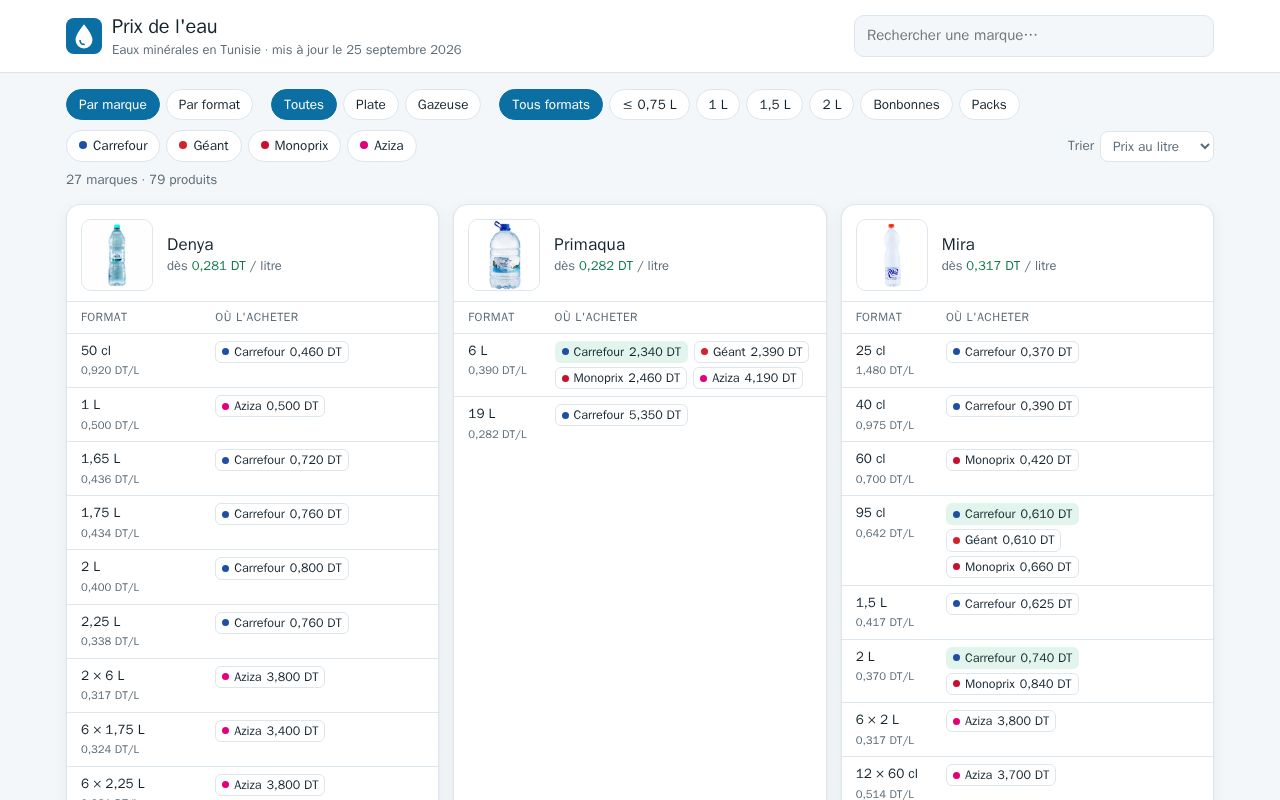Filter formats to Bonbonnes

pyautogui.click(x=906, y=104)
